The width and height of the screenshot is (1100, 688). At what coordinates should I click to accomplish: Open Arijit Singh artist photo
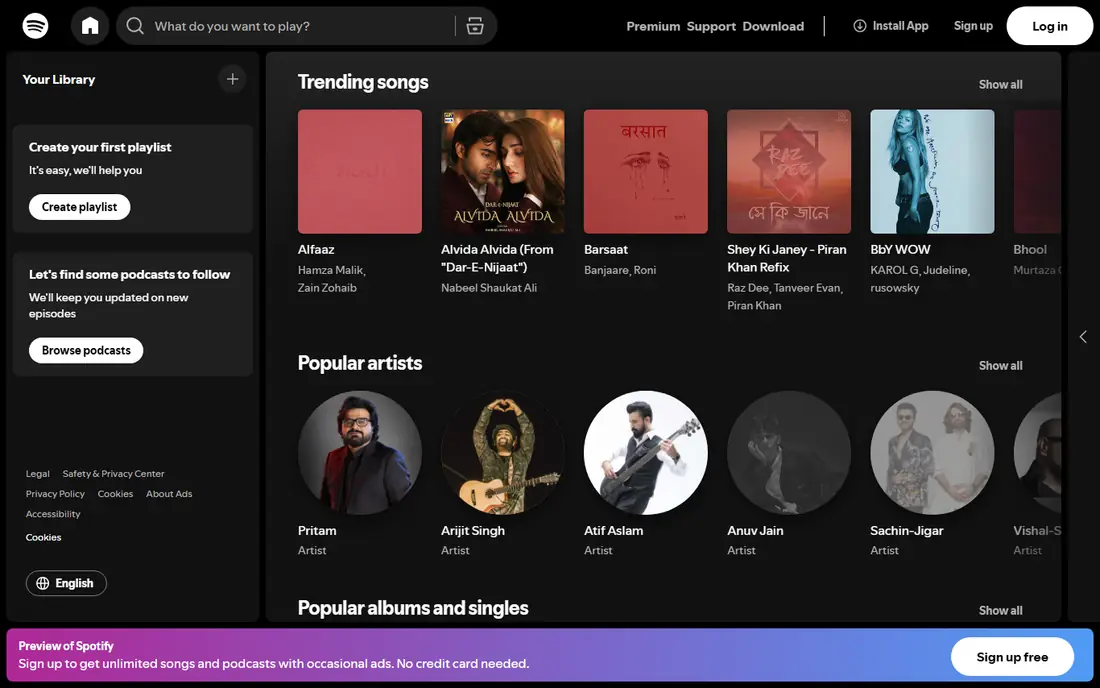[503, 452]
